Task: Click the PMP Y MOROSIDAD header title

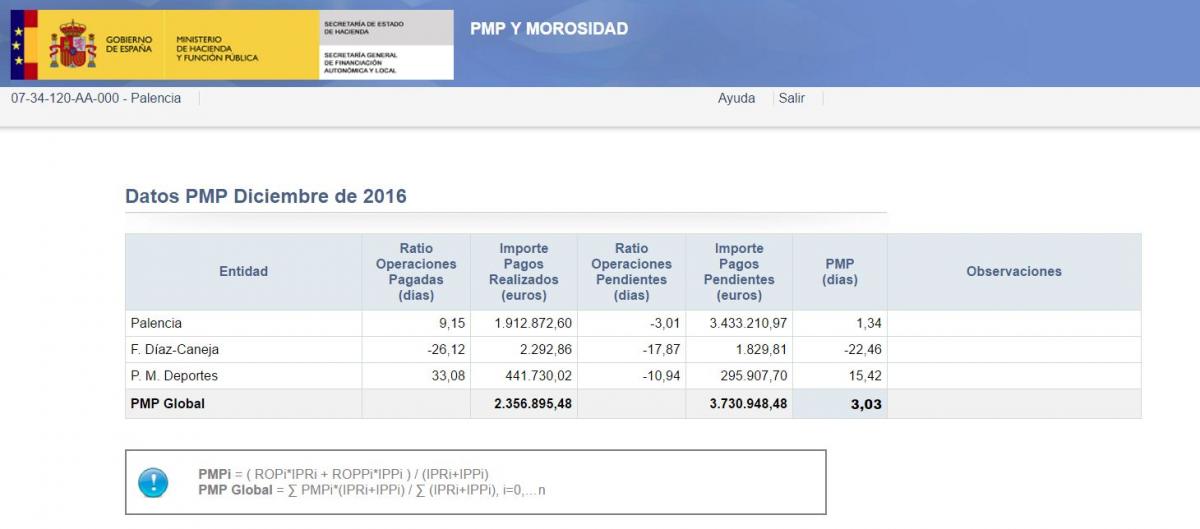Action: pos(549,29)
